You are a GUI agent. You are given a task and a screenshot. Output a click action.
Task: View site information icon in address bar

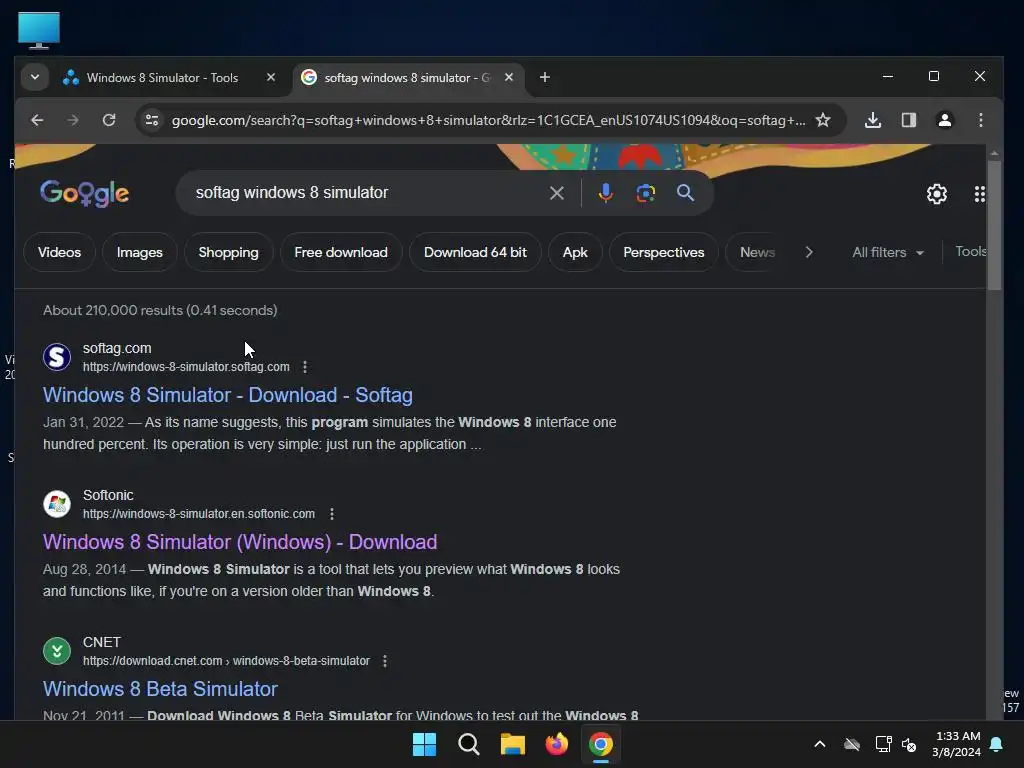coord(152,120)
